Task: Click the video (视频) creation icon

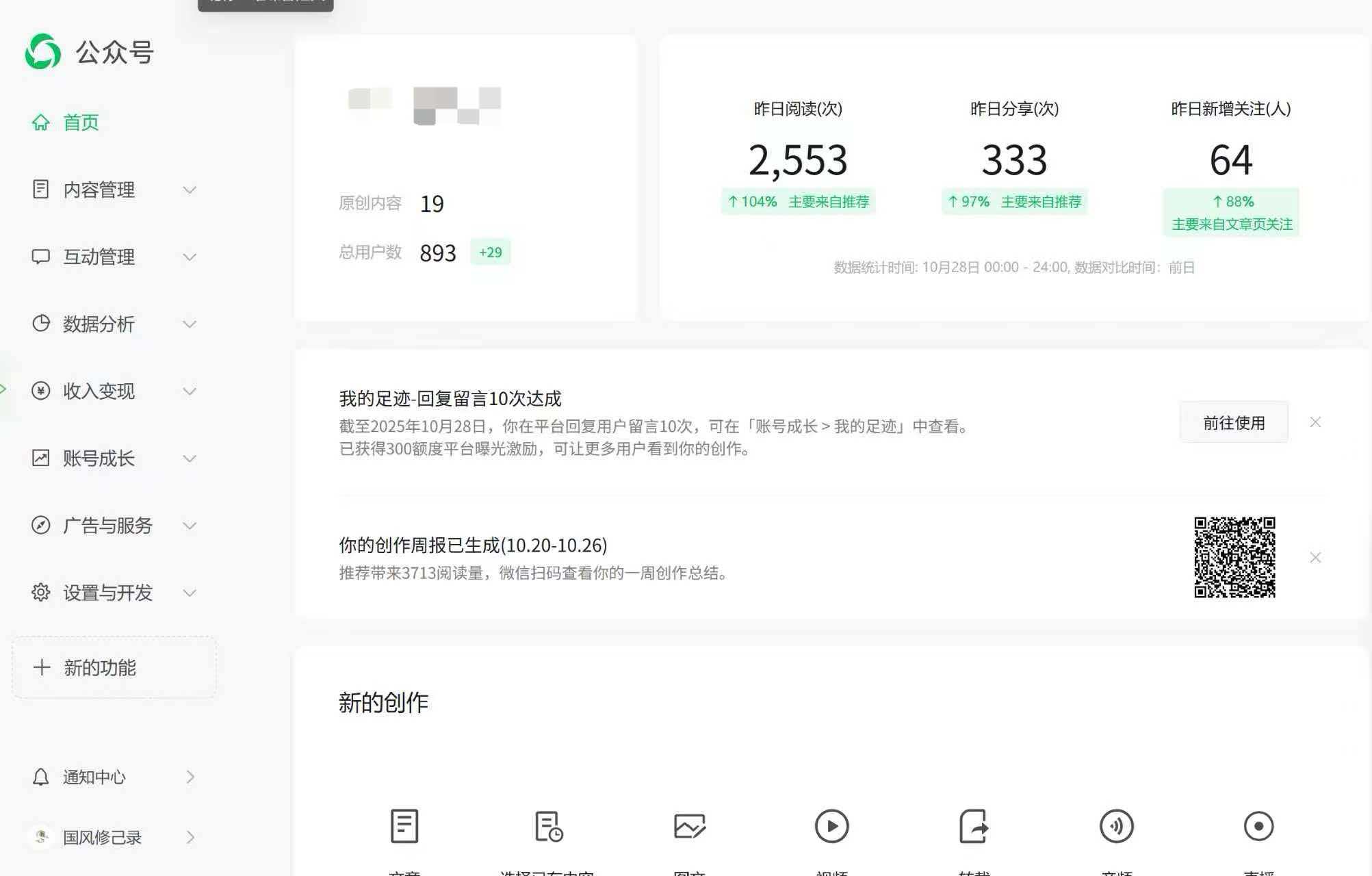Action: point(831,826)
